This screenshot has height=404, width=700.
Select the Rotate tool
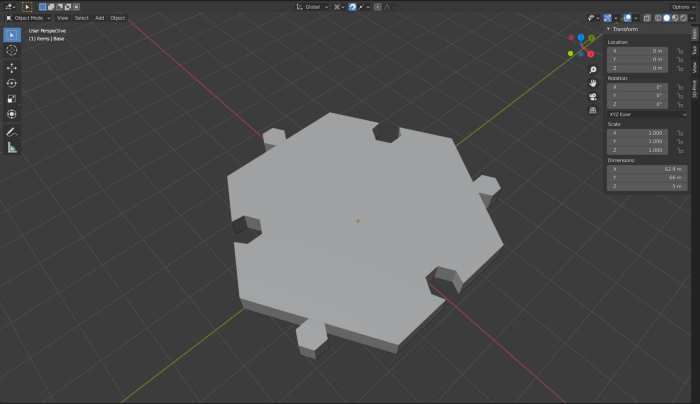[12, 83]
